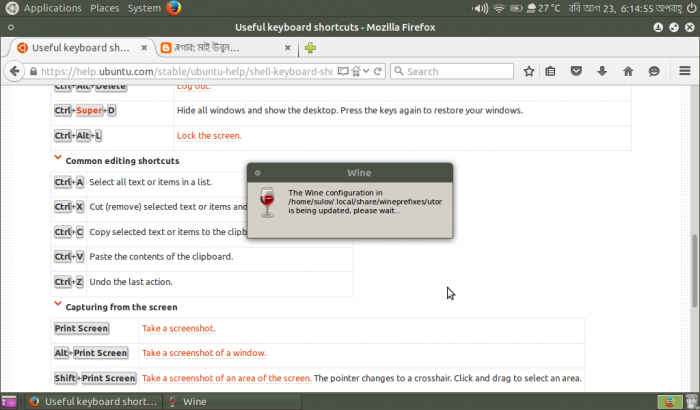The width and height of the screenshot is (700, 410).
Task: Click the Print Screen key label
Action: (x=81, y=328)
